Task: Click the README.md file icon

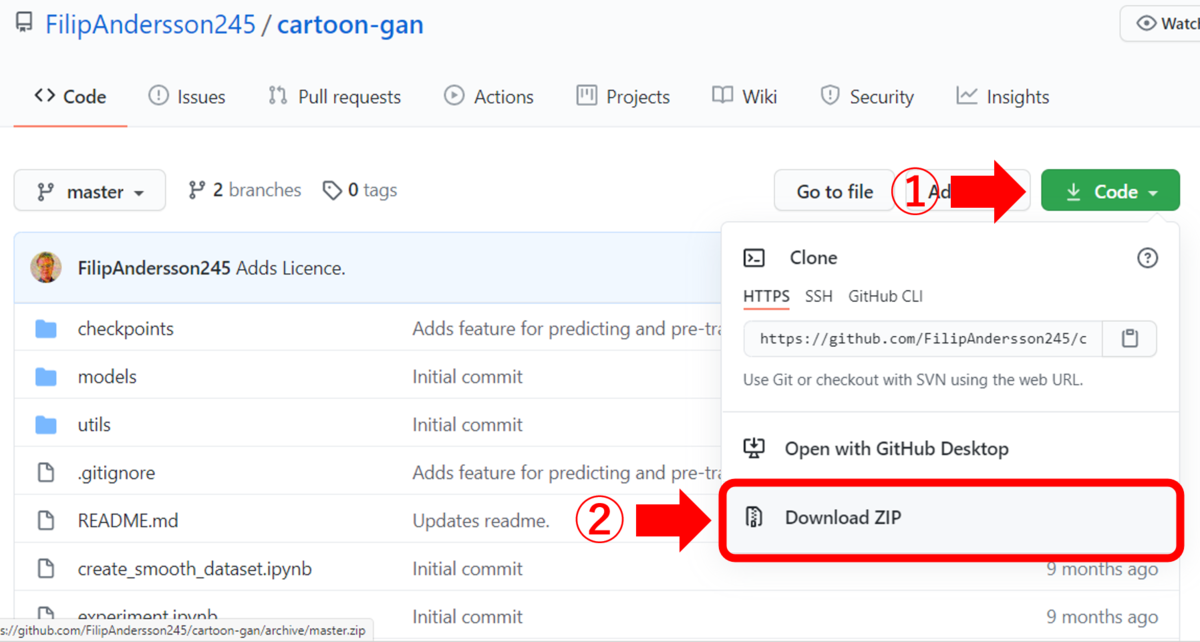Action: pyautogui.click(x=46, y=521)
